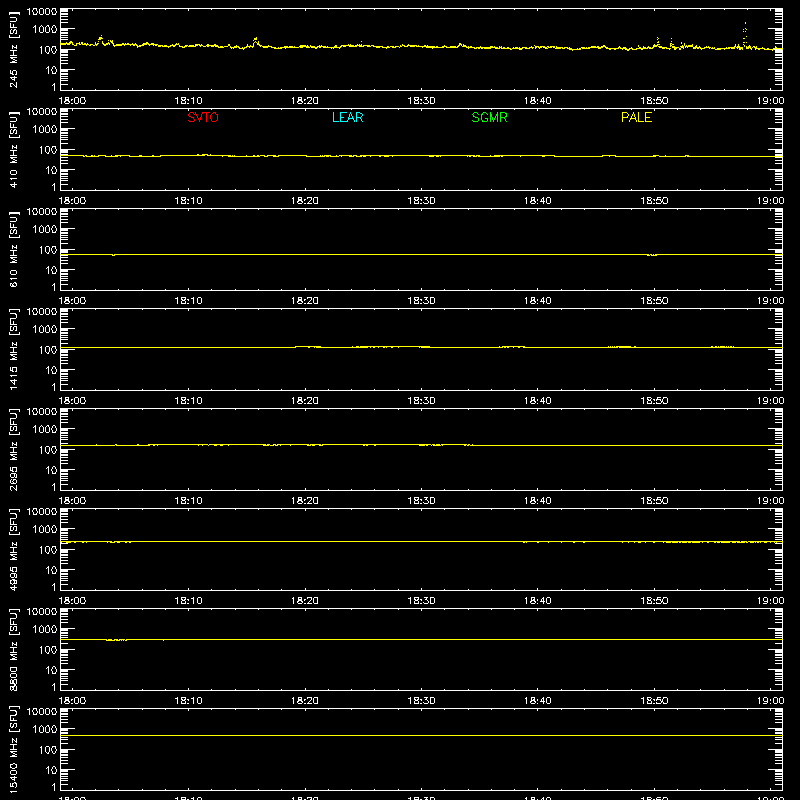Click the yellow PALE station label
The image size is (800, 800).
click(x=636, y=117)
